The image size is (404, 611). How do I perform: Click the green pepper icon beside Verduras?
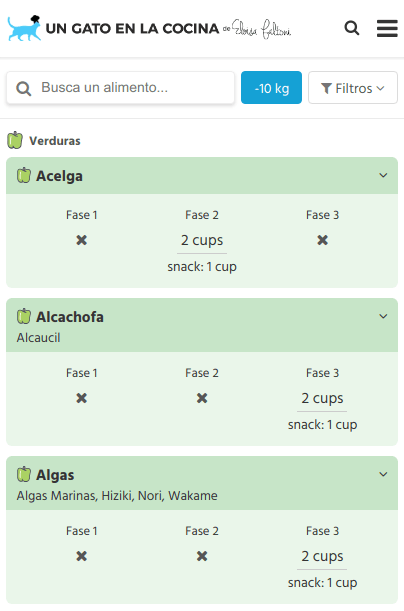(15, 140)
